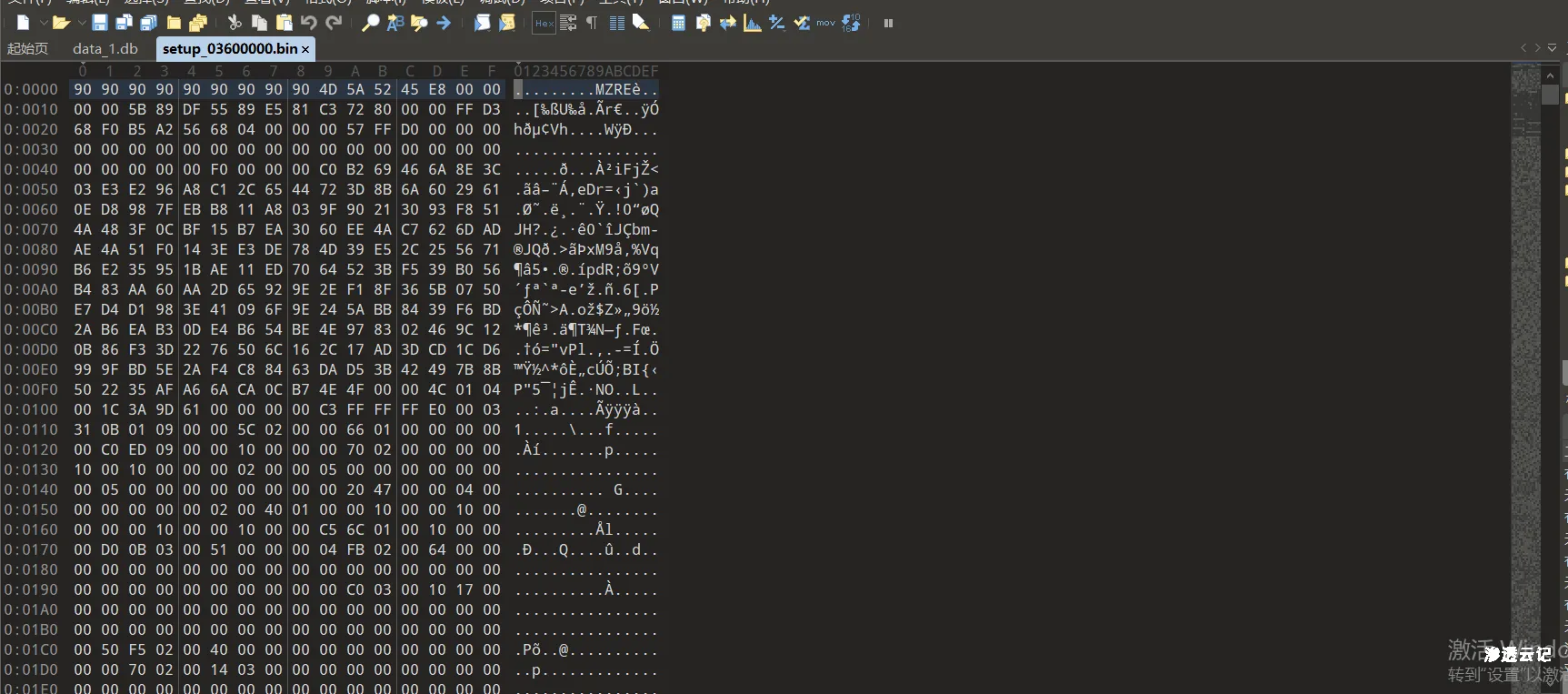Viewport: 1568px width, 694px height.
Task: Open the Histogram tool icon
Action: (752, 23)
